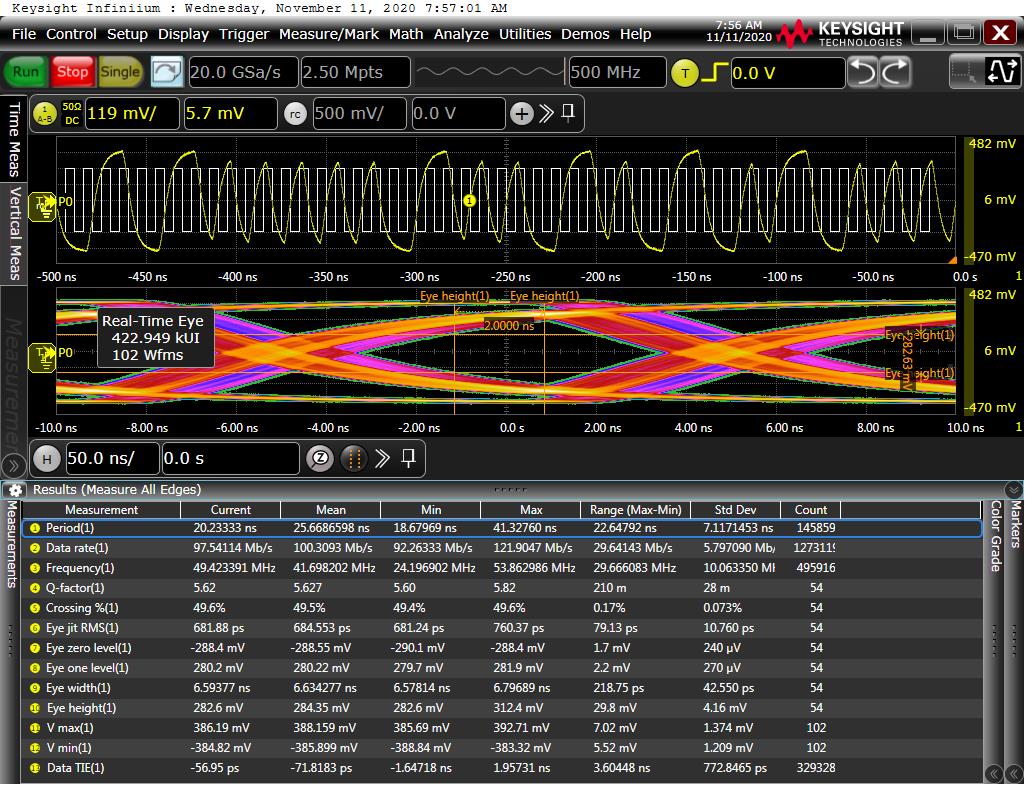Click the red Stop button
Screen dimensions: 1034x794
(72, 72)
